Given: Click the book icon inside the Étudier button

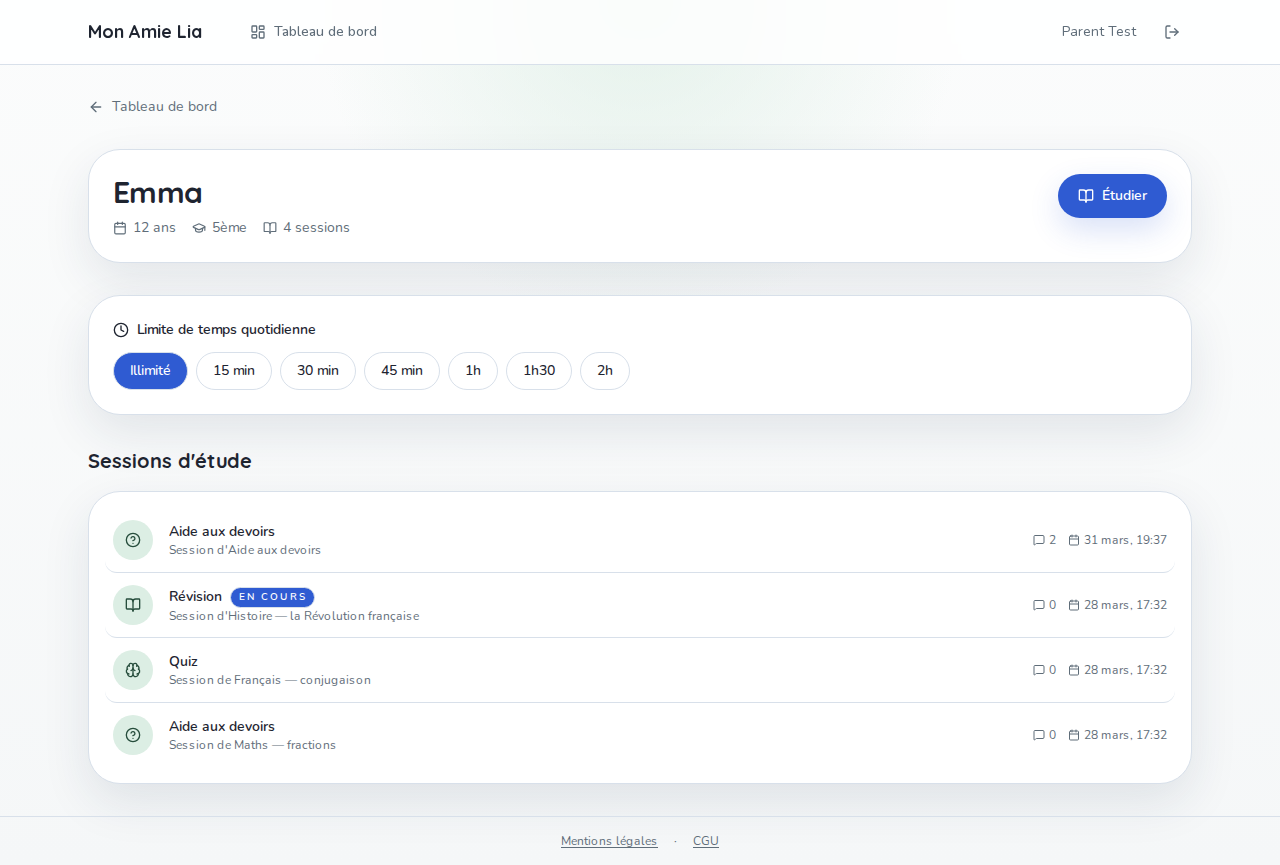Looking at the screenshot, I should 1085,196.
